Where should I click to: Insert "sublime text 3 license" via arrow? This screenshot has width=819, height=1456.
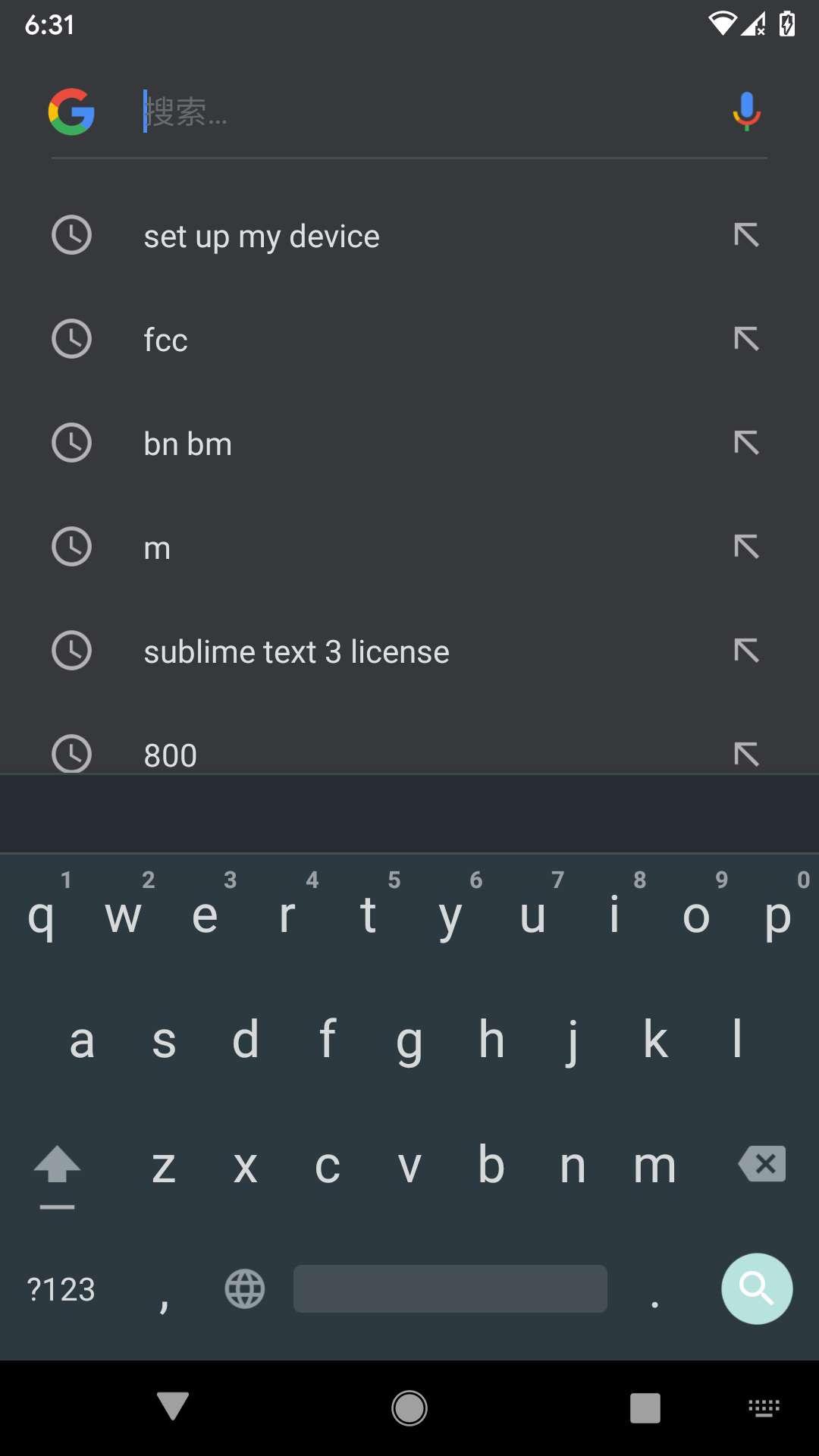746,651
